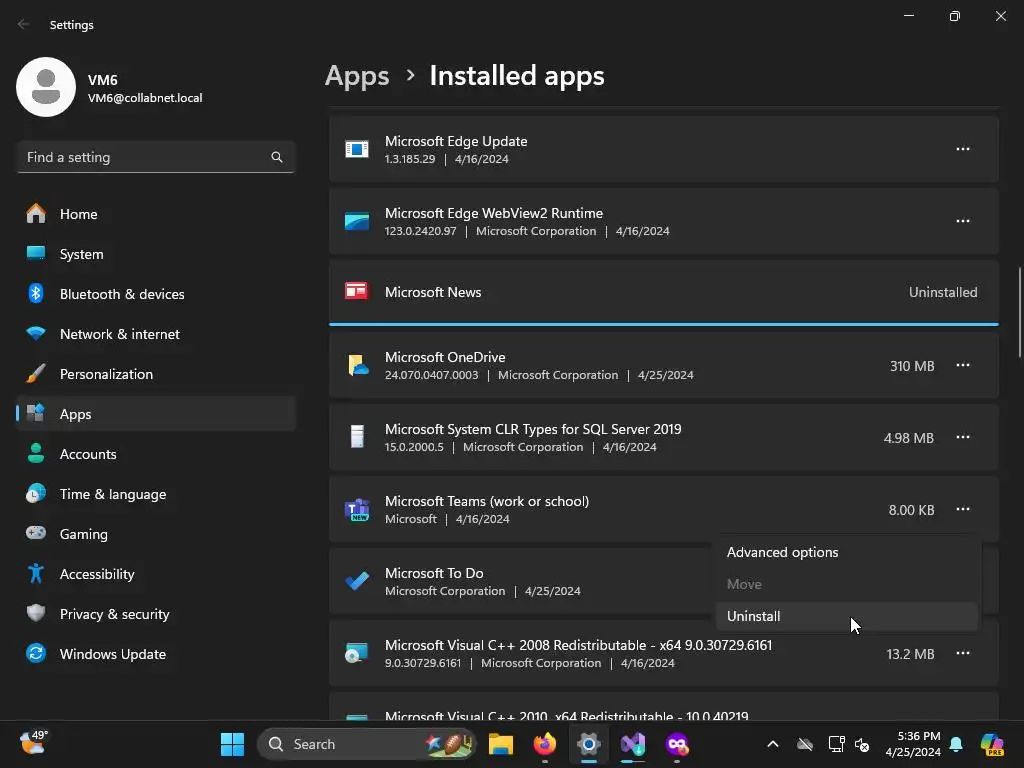Open the System settings category
1024x768 pixels.
[x=155, y=254]
